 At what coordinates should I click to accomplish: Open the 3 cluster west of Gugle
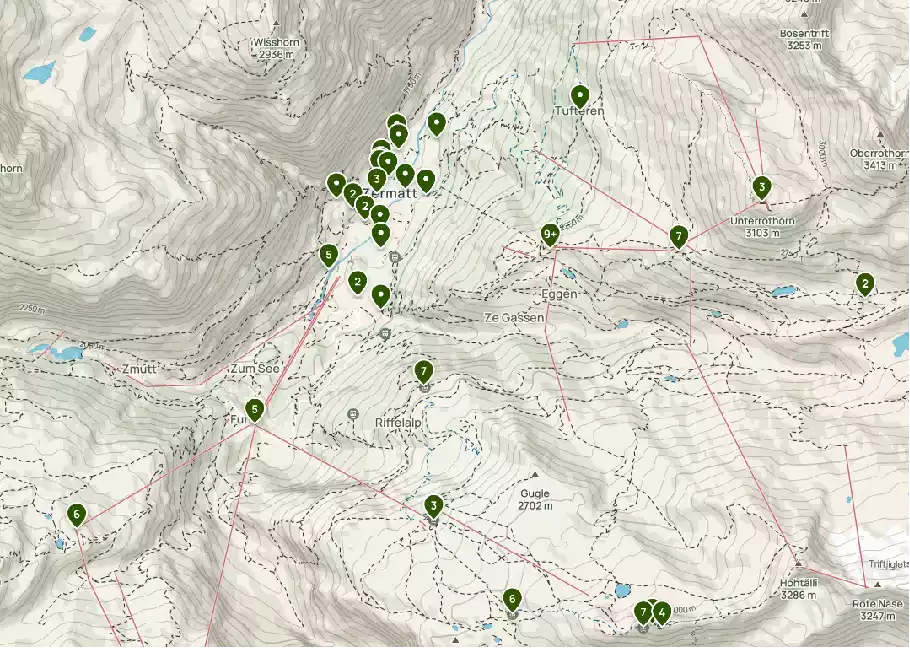coord(433,506)
